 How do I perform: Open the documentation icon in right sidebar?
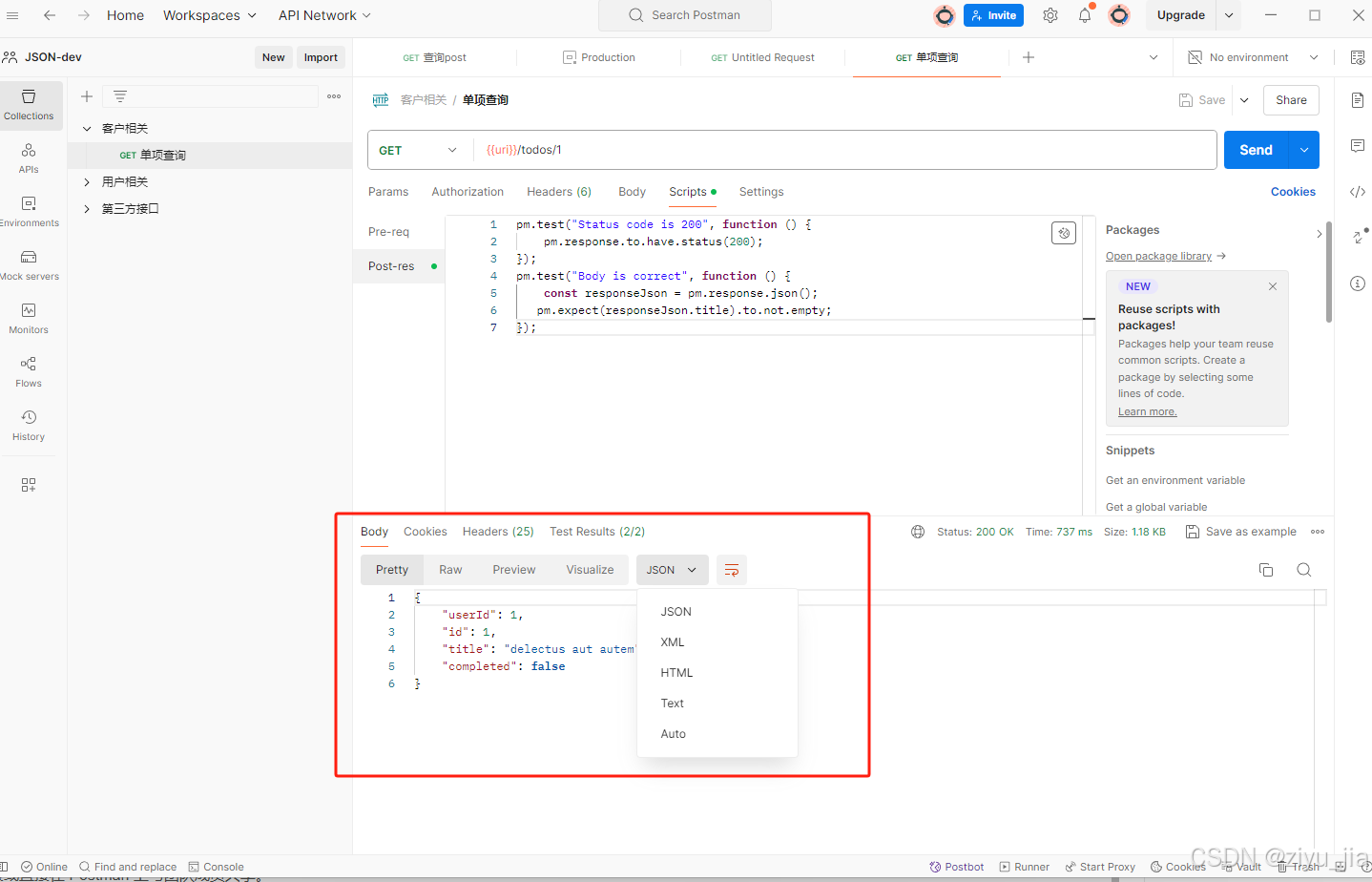tap(1358, 100)
